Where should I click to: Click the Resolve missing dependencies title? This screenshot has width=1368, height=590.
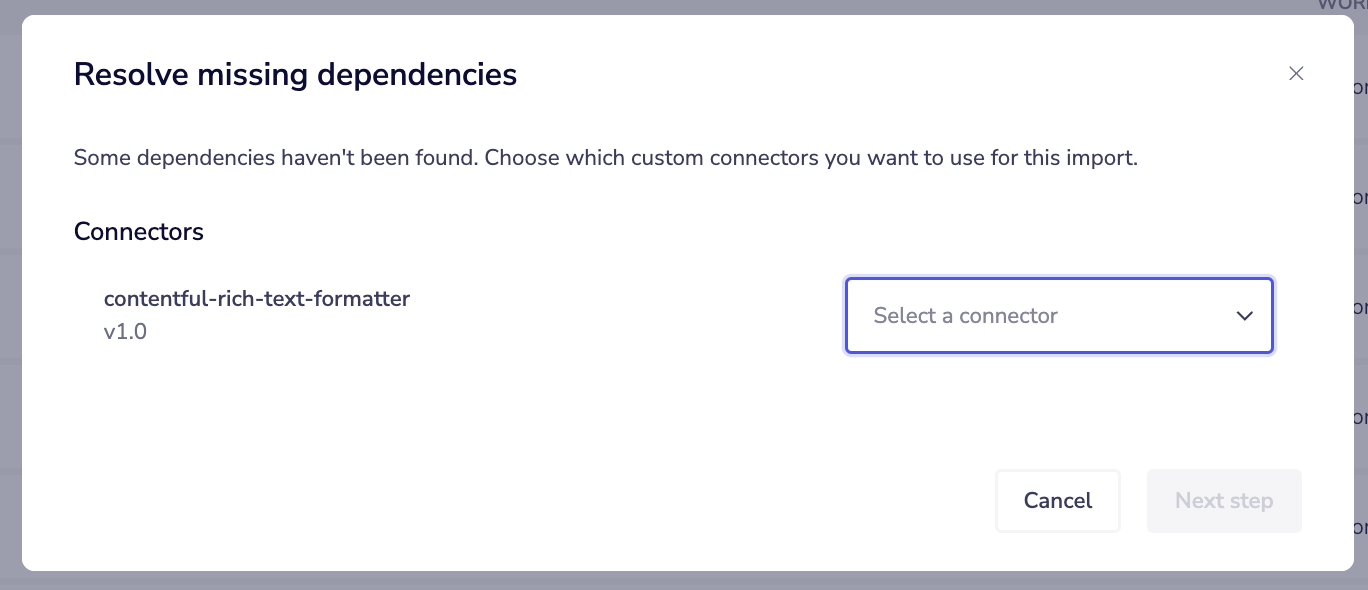click(295, 74)
